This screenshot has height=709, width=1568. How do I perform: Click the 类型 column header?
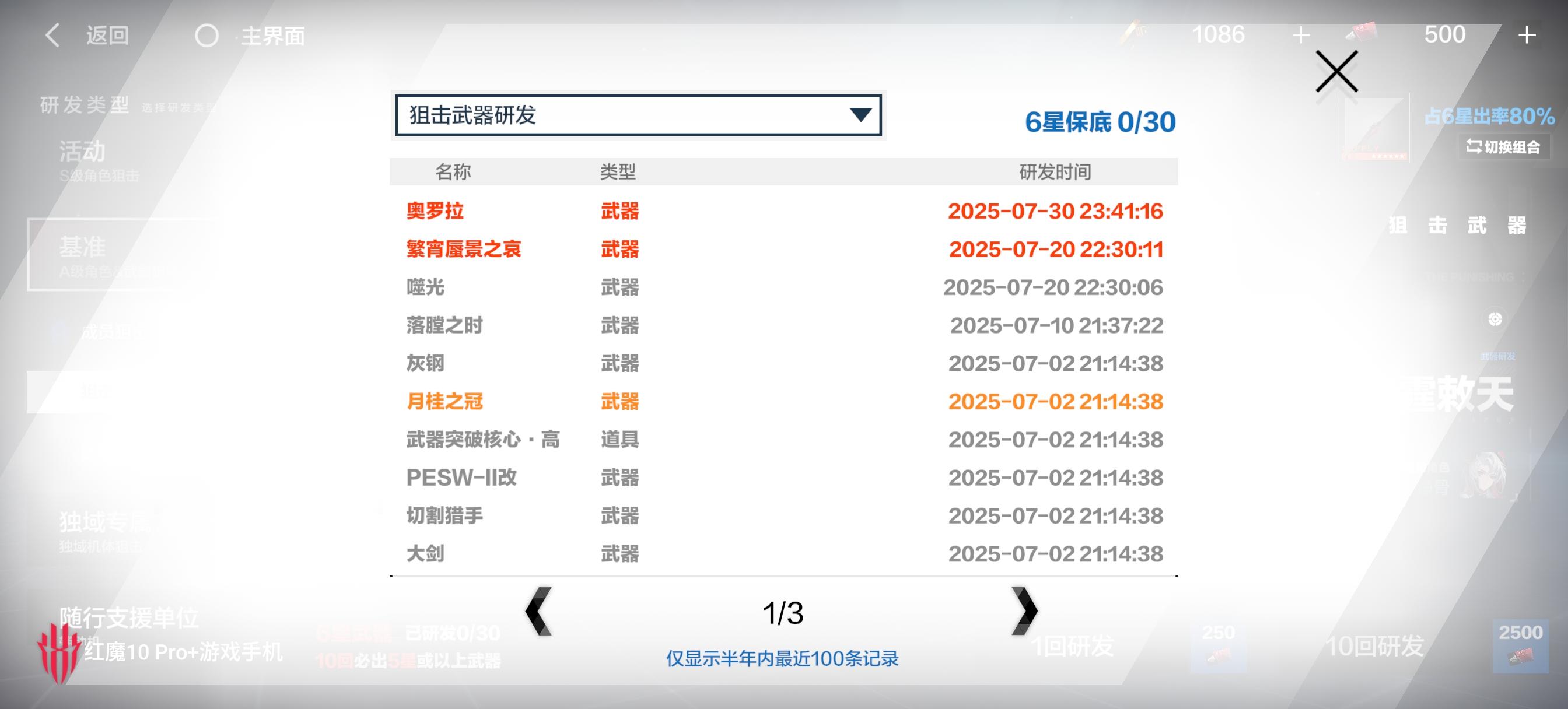[618, 171]
